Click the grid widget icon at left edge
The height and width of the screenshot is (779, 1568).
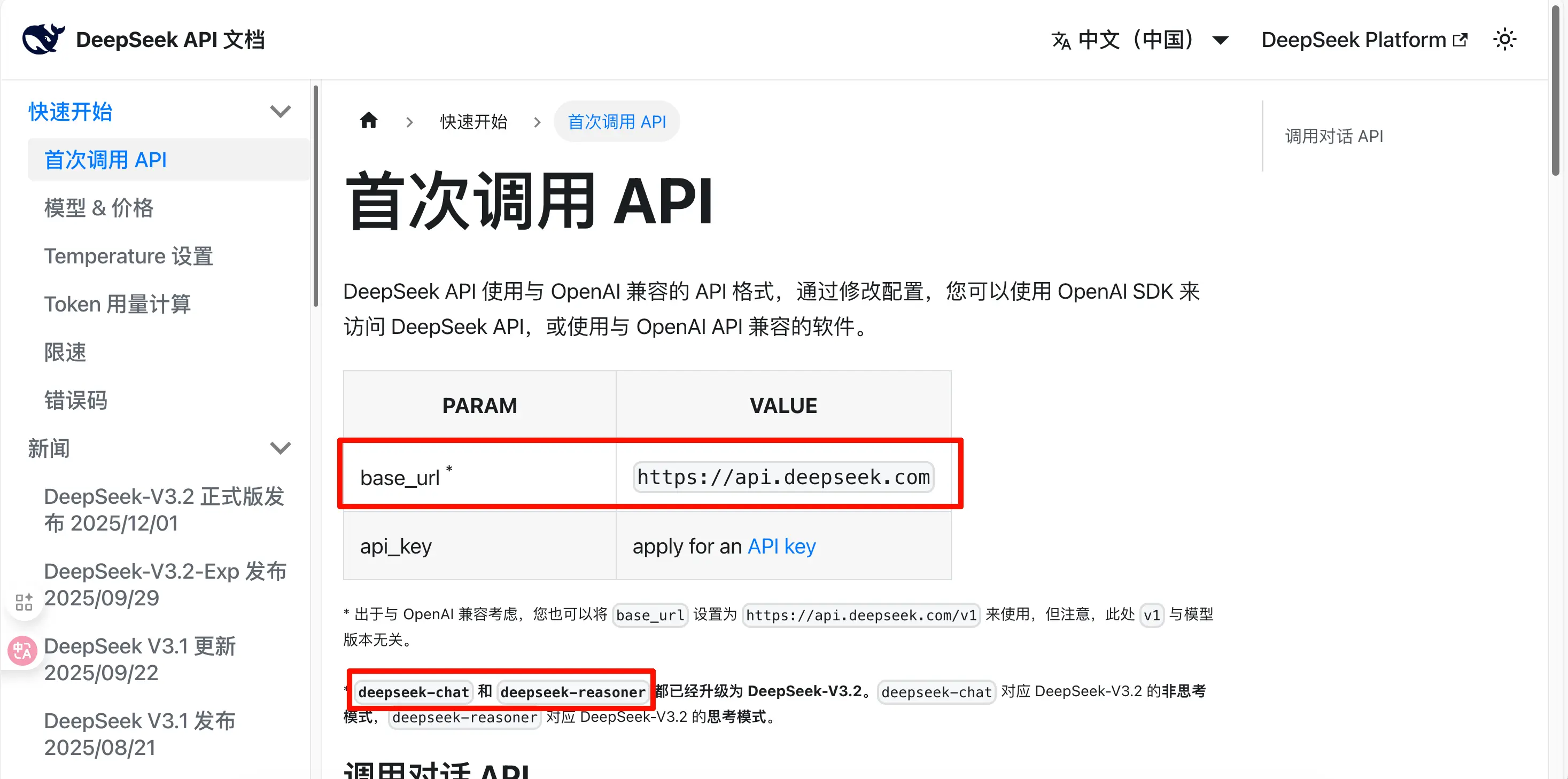24,602
